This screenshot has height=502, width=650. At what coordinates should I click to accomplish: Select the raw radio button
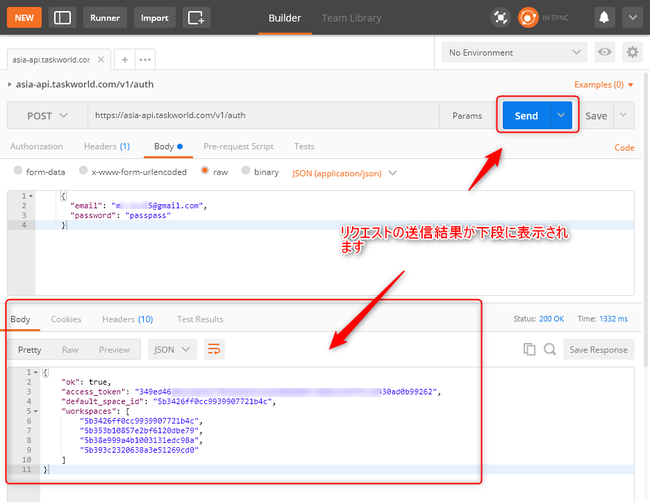[x=205, y=170]
